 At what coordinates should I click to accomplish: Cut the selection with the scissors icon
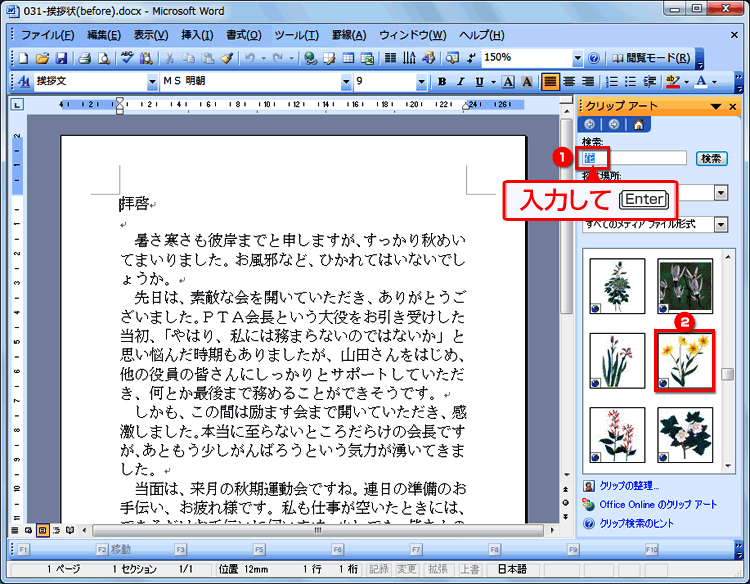169,58
